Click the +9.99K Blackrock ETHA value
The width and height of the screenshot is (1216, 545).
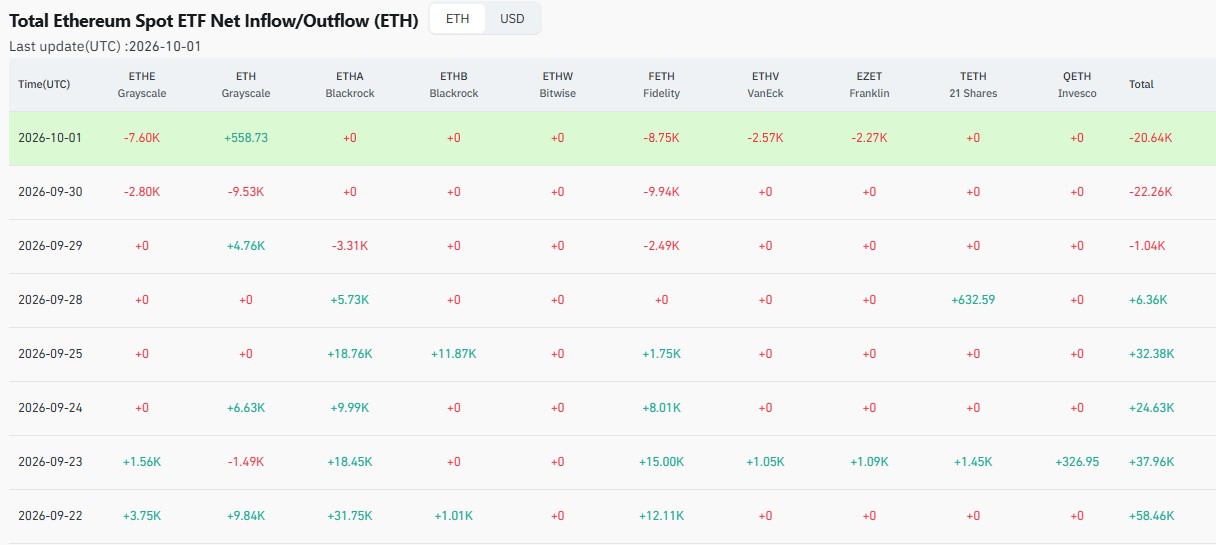pyautogui.click(x=350, y=408)
